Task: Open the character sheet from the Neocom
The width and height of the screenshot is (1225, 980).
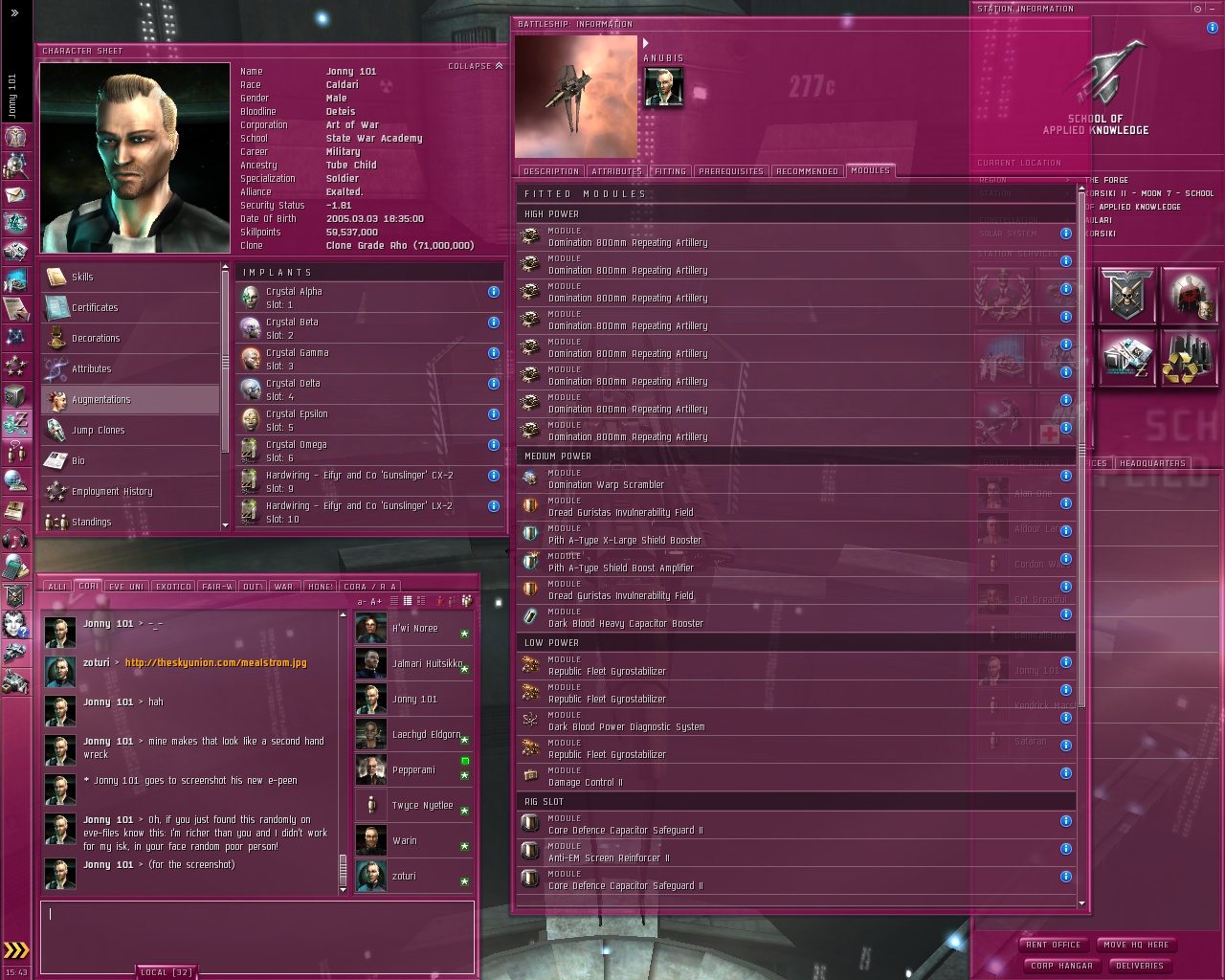Action: click(13, 136)
